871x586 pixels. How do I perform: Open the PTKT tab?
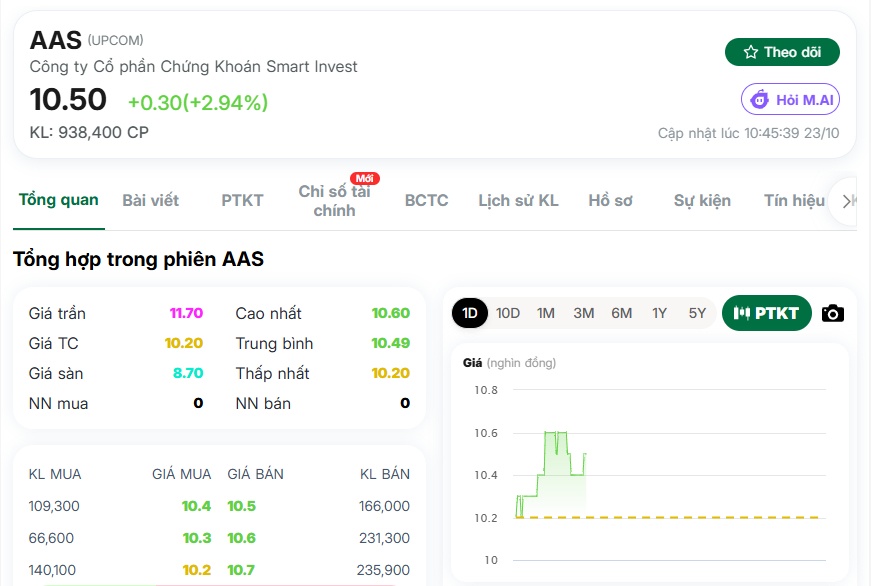click(x=242, y=201)
